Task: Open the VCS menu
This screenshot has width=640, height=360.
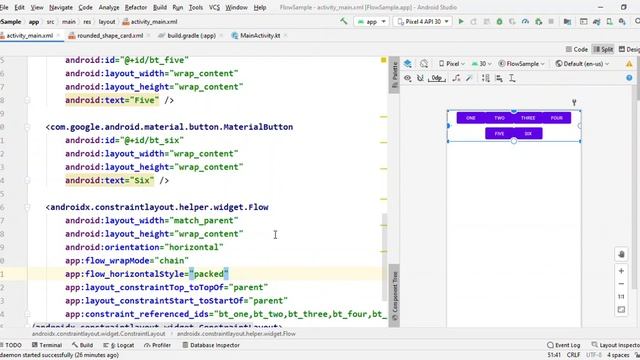Action: tap(214, 7)
